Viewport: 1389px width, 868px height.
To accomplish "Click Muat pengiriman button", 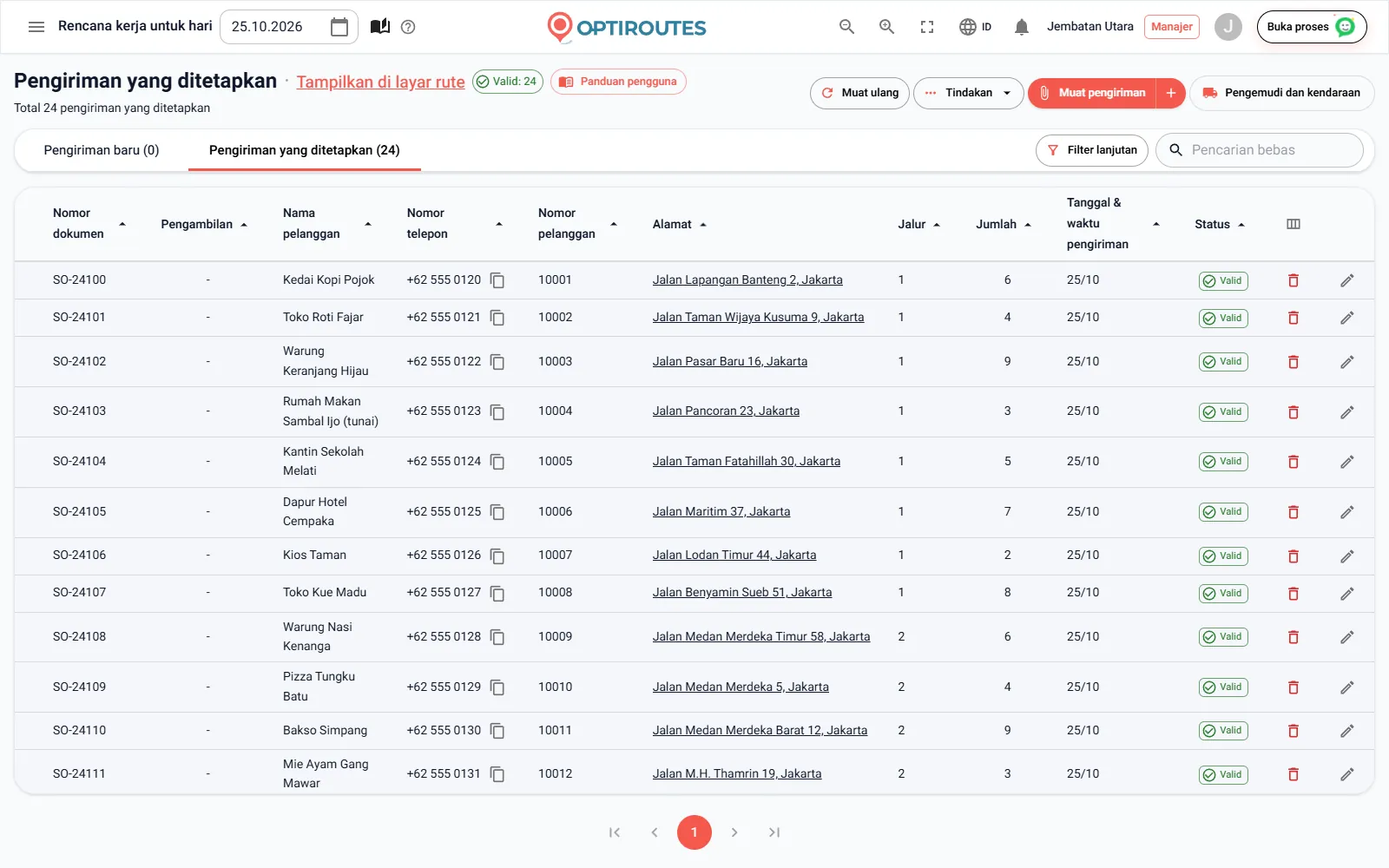I will [1092, 93].
